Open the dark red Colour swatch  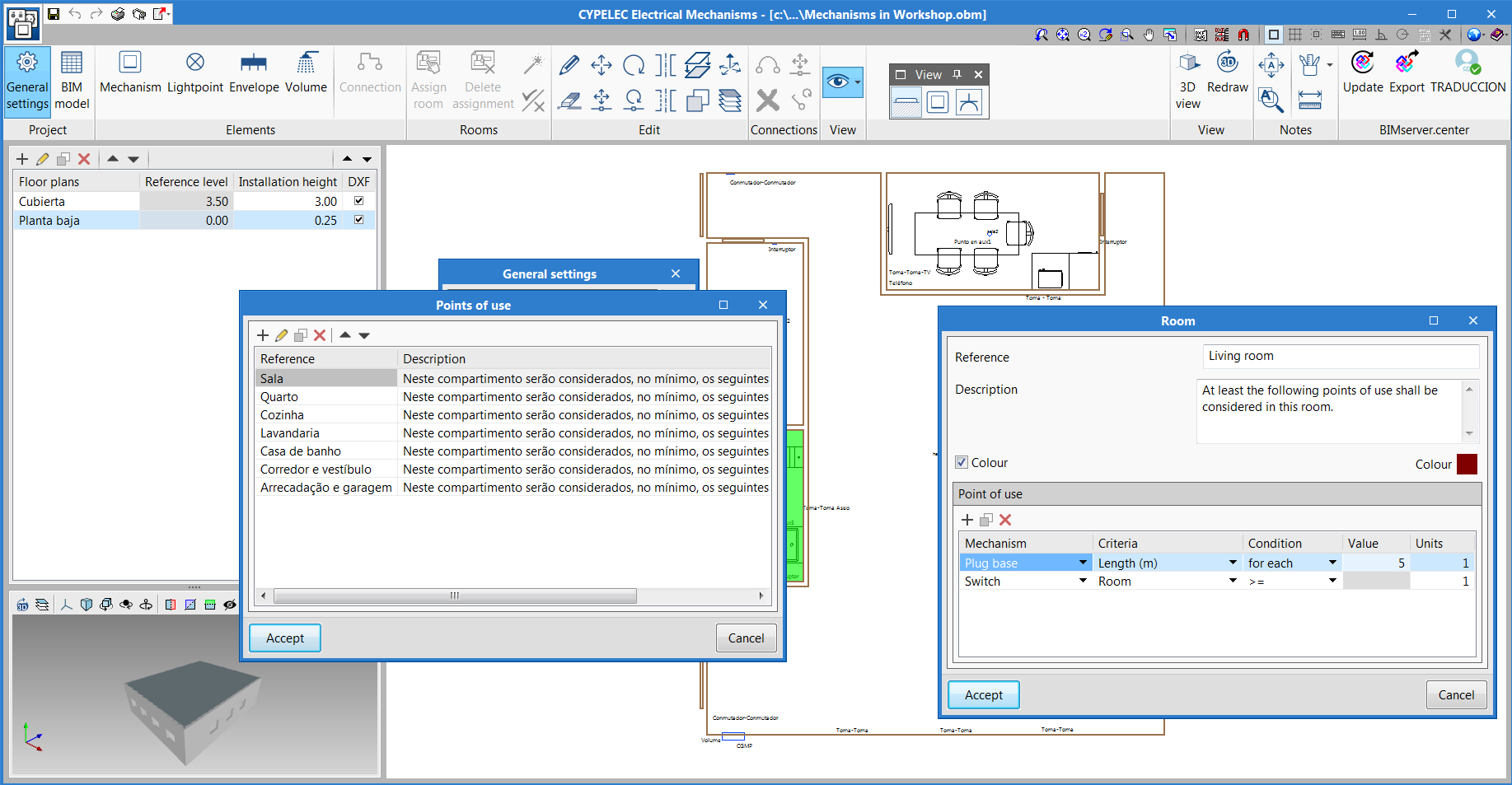[1467, 465]
